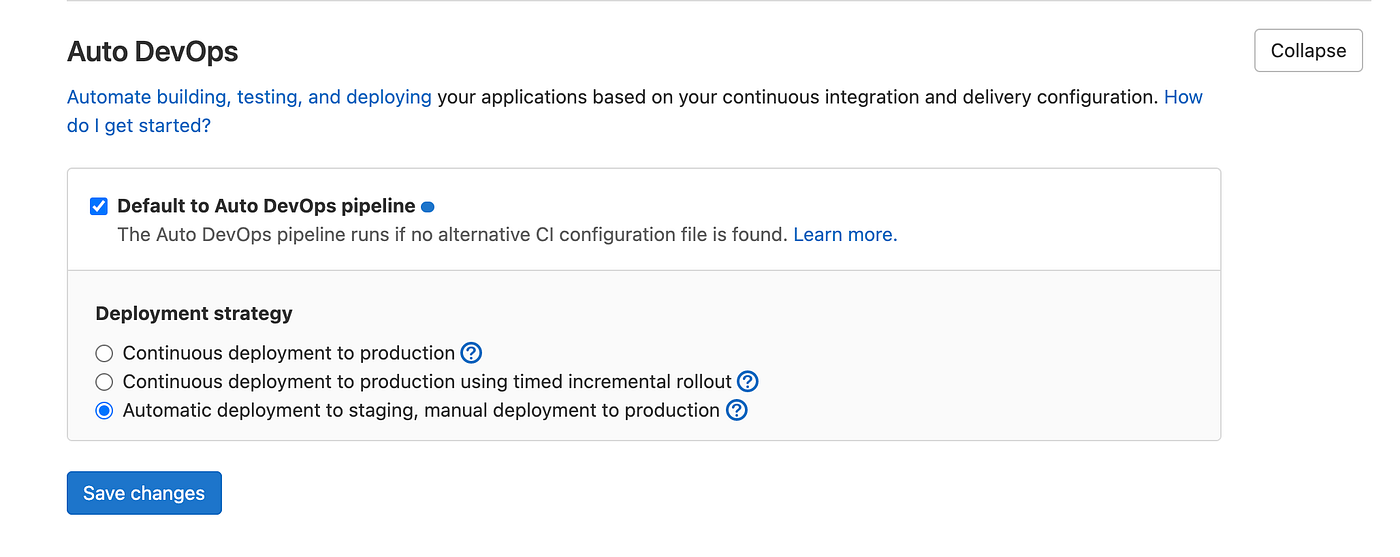1400x557 pixels.
Task: Open help icon for timed incremental rollout
Action: [747, 382]
